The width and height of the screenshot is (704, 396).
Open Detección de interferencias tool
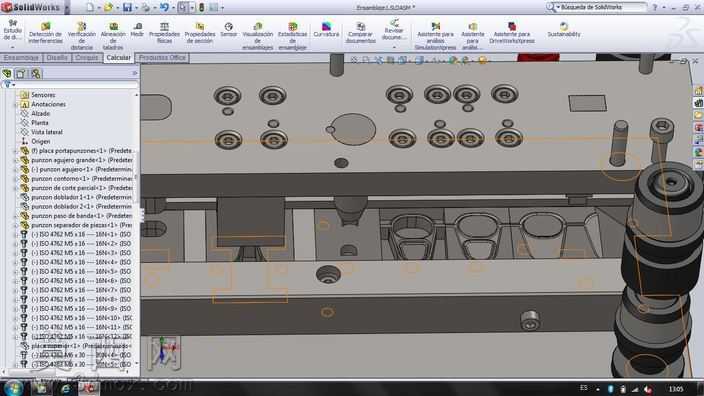[45, 33]
